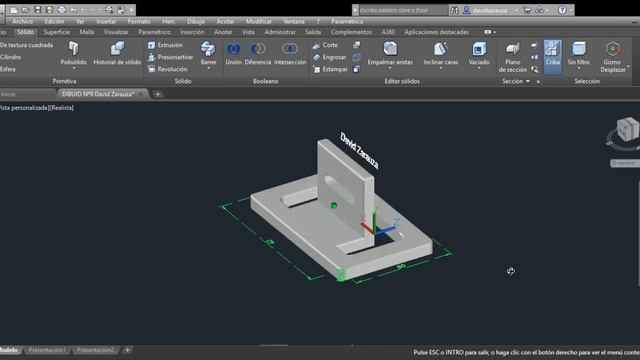Open the Ventana menu

coord(294,21)
